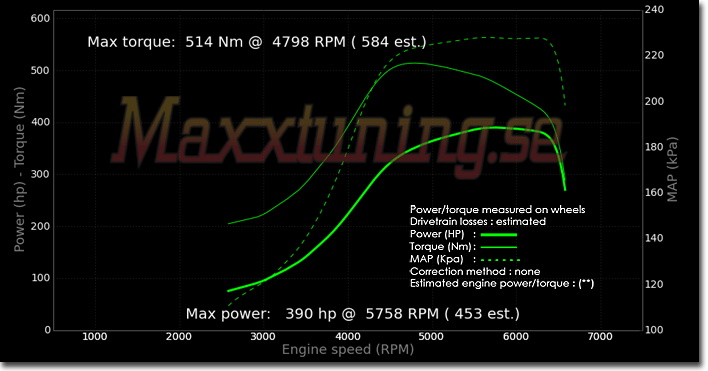This screenshot has height=371, width=708.
Task: Click the 400 left axis tick label
Action: coord(40,122)
